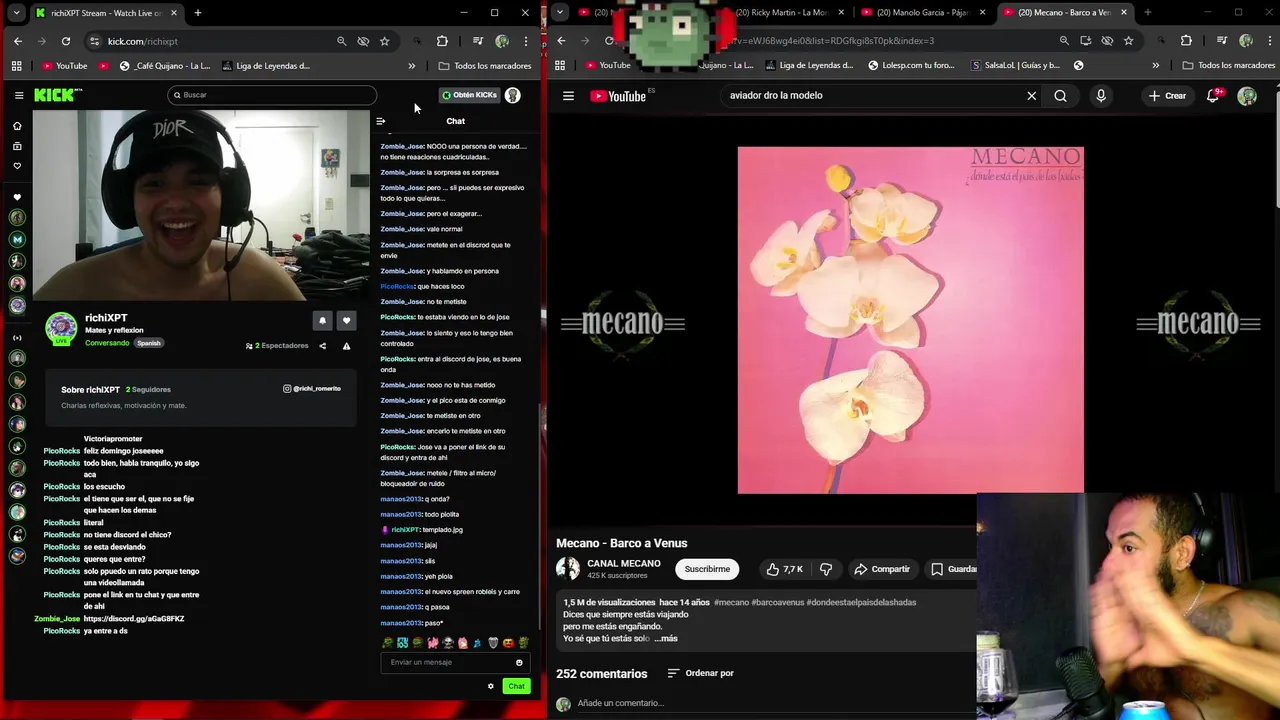Viewport: 1280px width, 720px height.
Task: Open the Conversando category link
Action: [107, 343]
